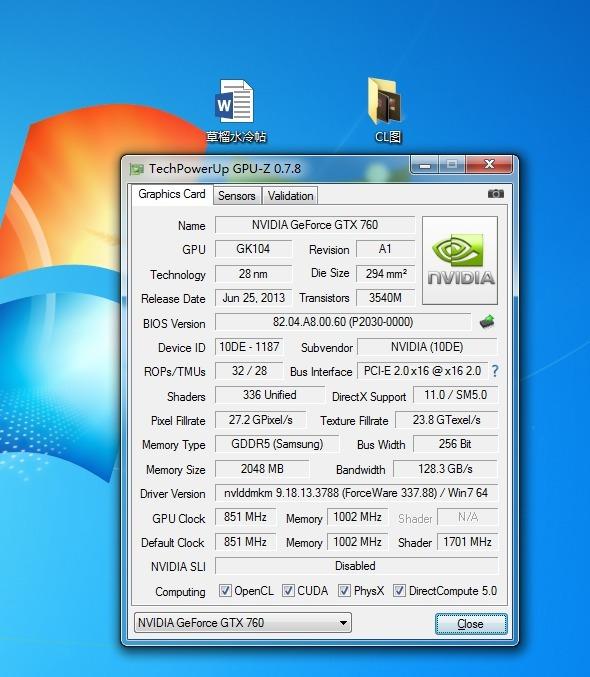Click the BIOS save chip icon
590x677 pixels.
(x=487, y=322)
